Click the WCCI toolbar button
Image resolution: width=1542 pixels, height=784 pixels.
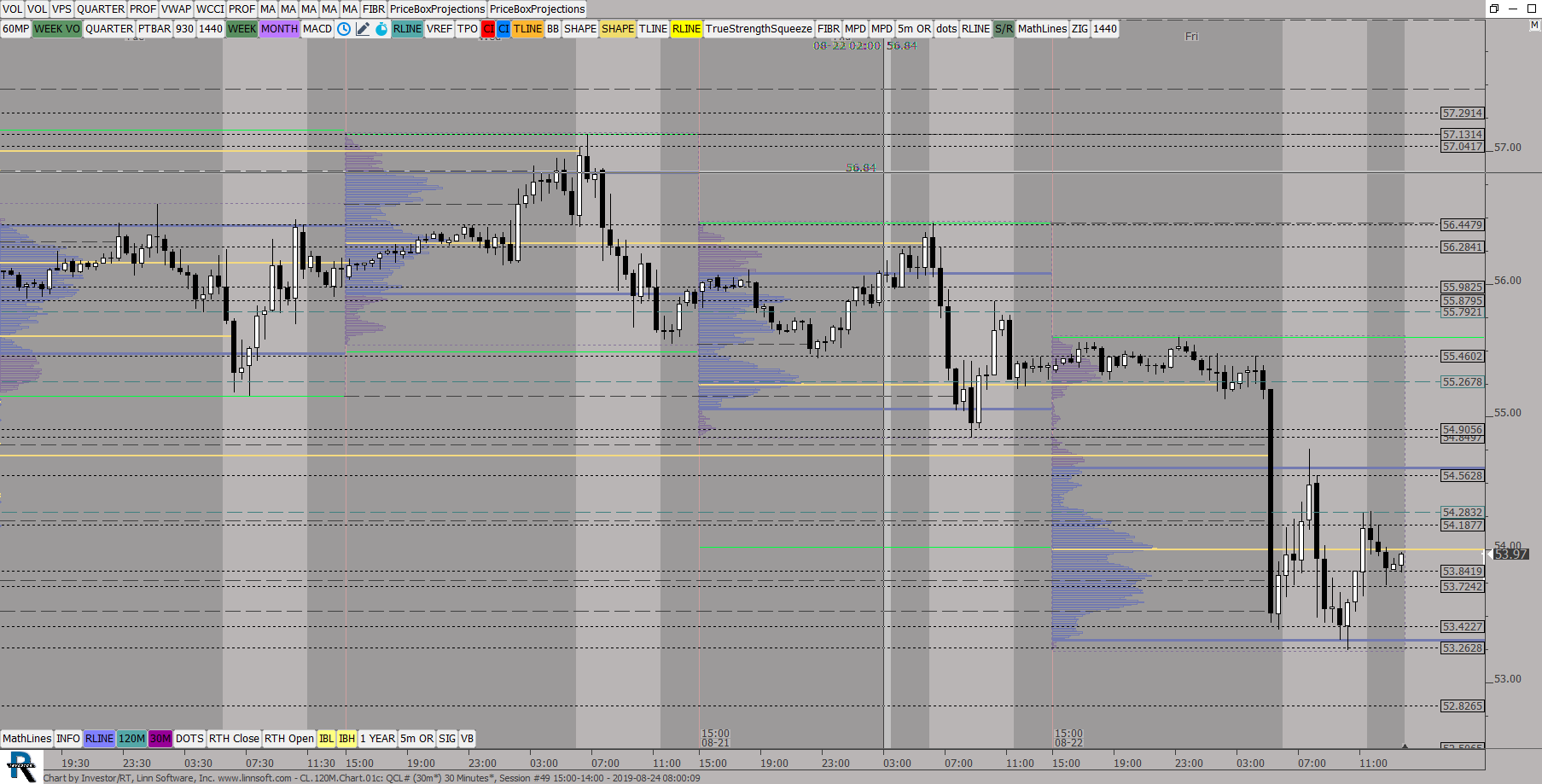(x=210, y=9)
